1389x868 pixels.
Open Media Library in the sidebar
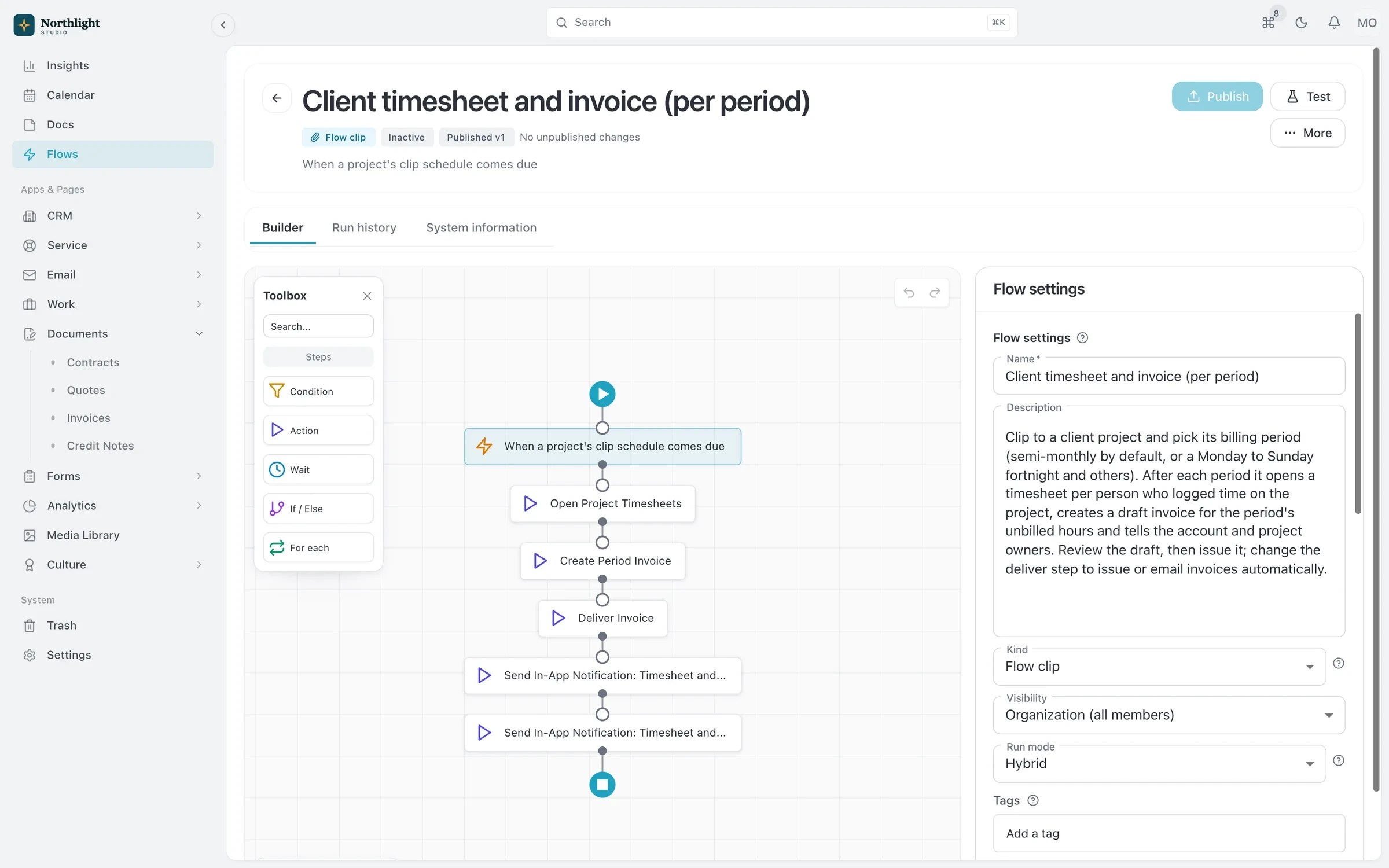(x=113, y=535)
